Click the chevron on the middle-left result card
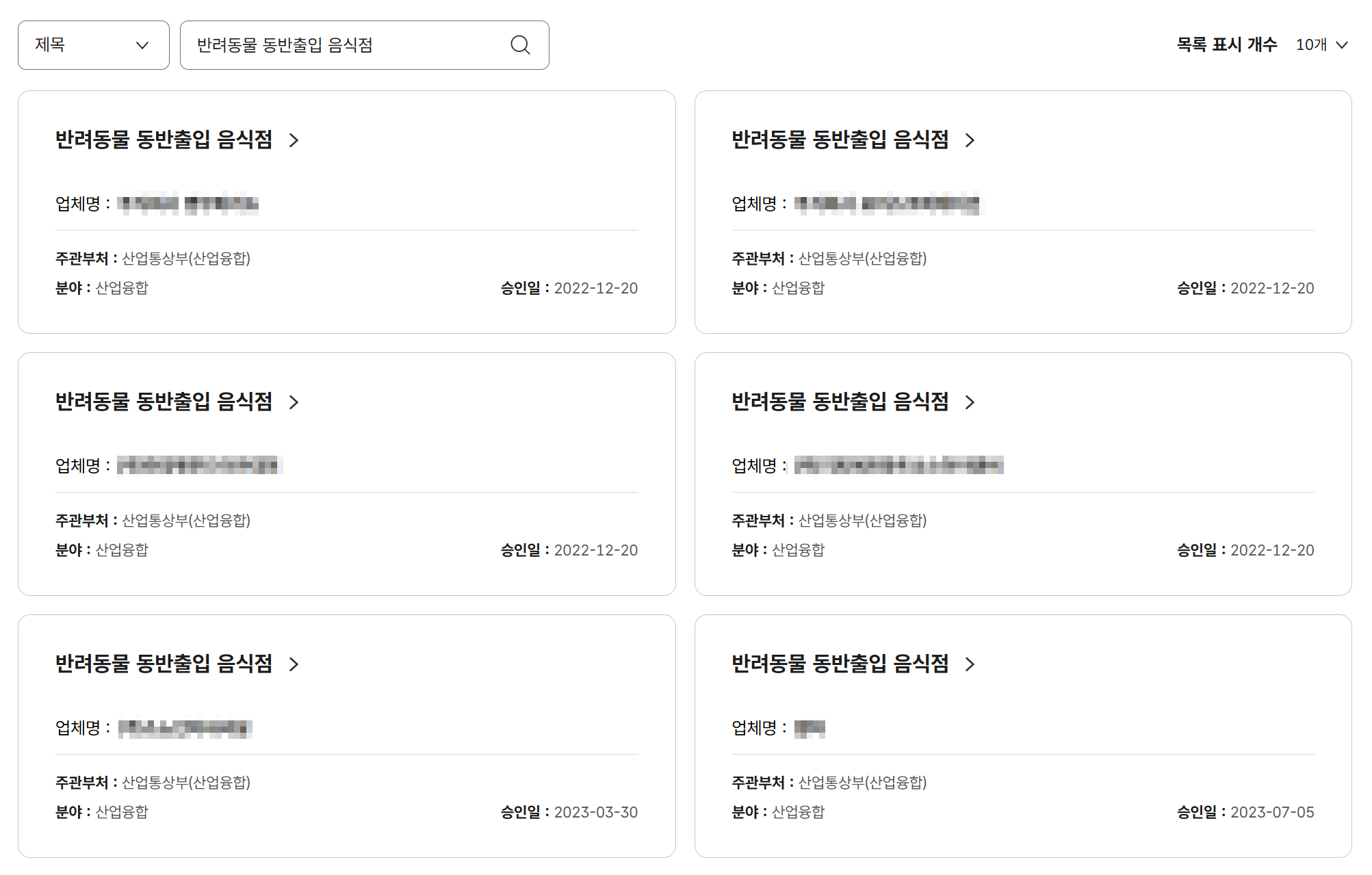The width and height of the screenshot is (1372, 875). [295, 403]
